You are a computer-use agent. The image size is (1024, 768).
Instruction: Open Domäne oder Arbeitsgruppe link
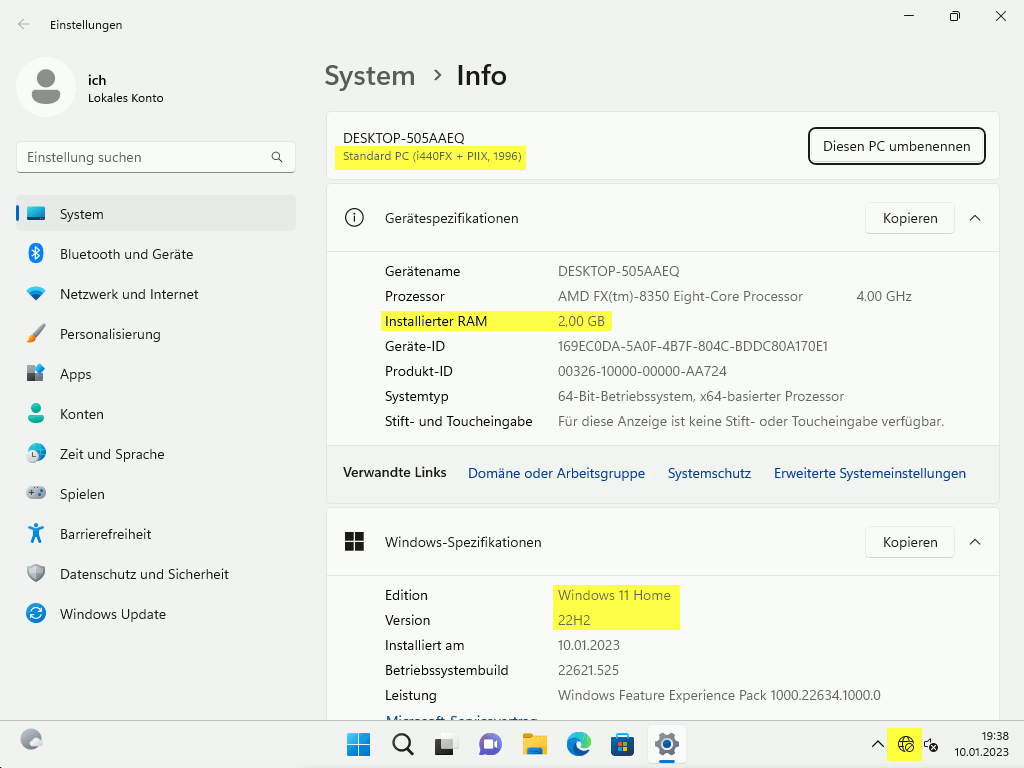pos(556,473)
